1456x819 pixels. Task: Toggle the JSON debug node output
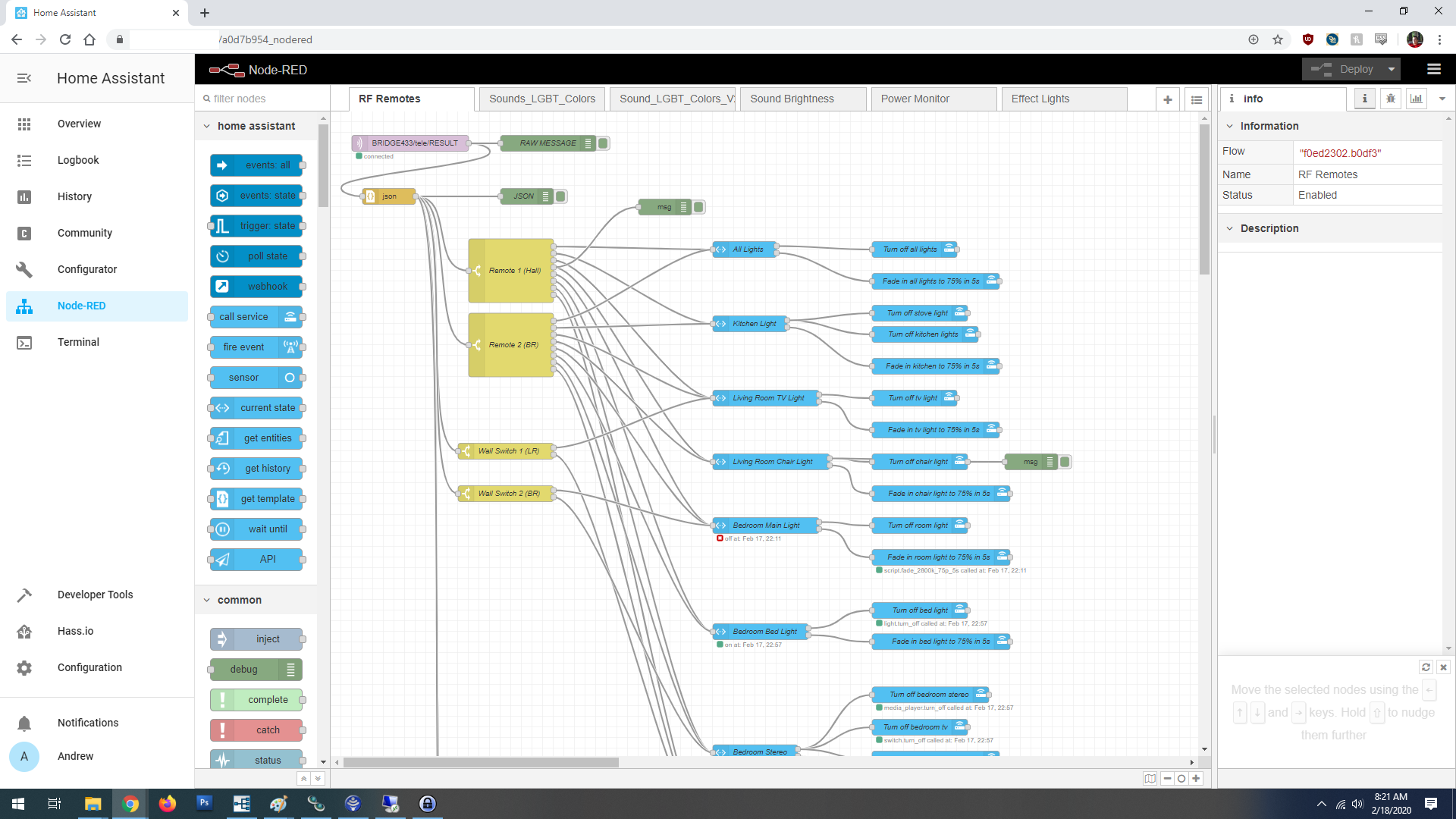(561, 196)
